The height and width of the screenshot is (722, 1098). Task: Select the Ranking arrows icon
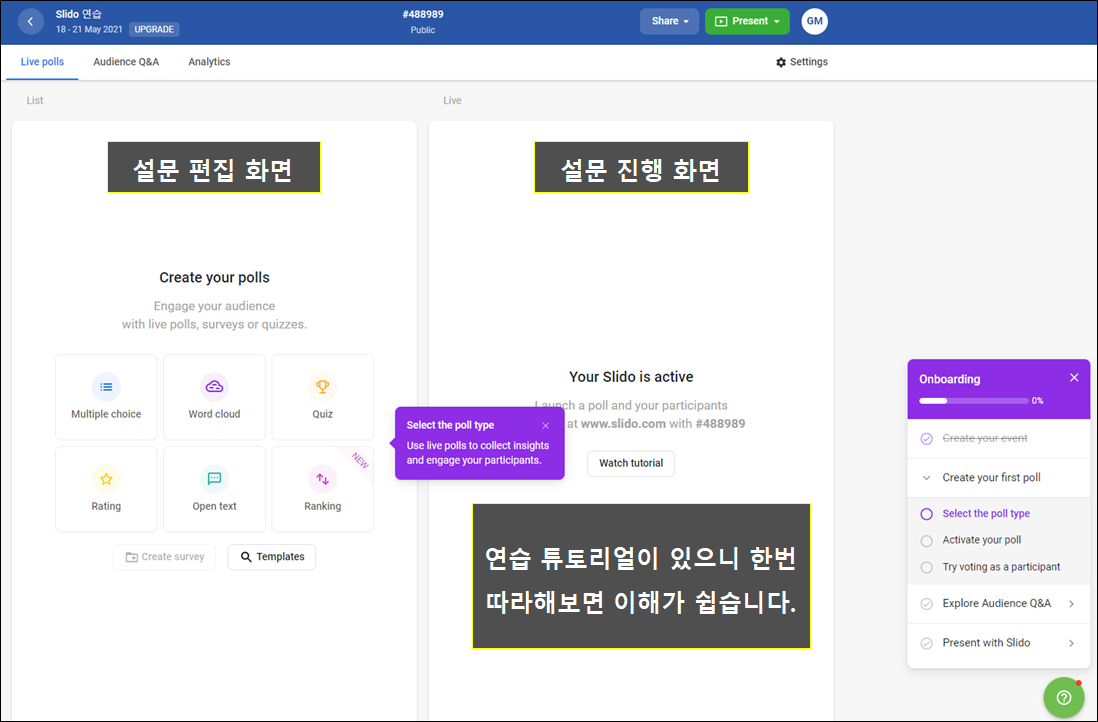[x=322, y=479]
